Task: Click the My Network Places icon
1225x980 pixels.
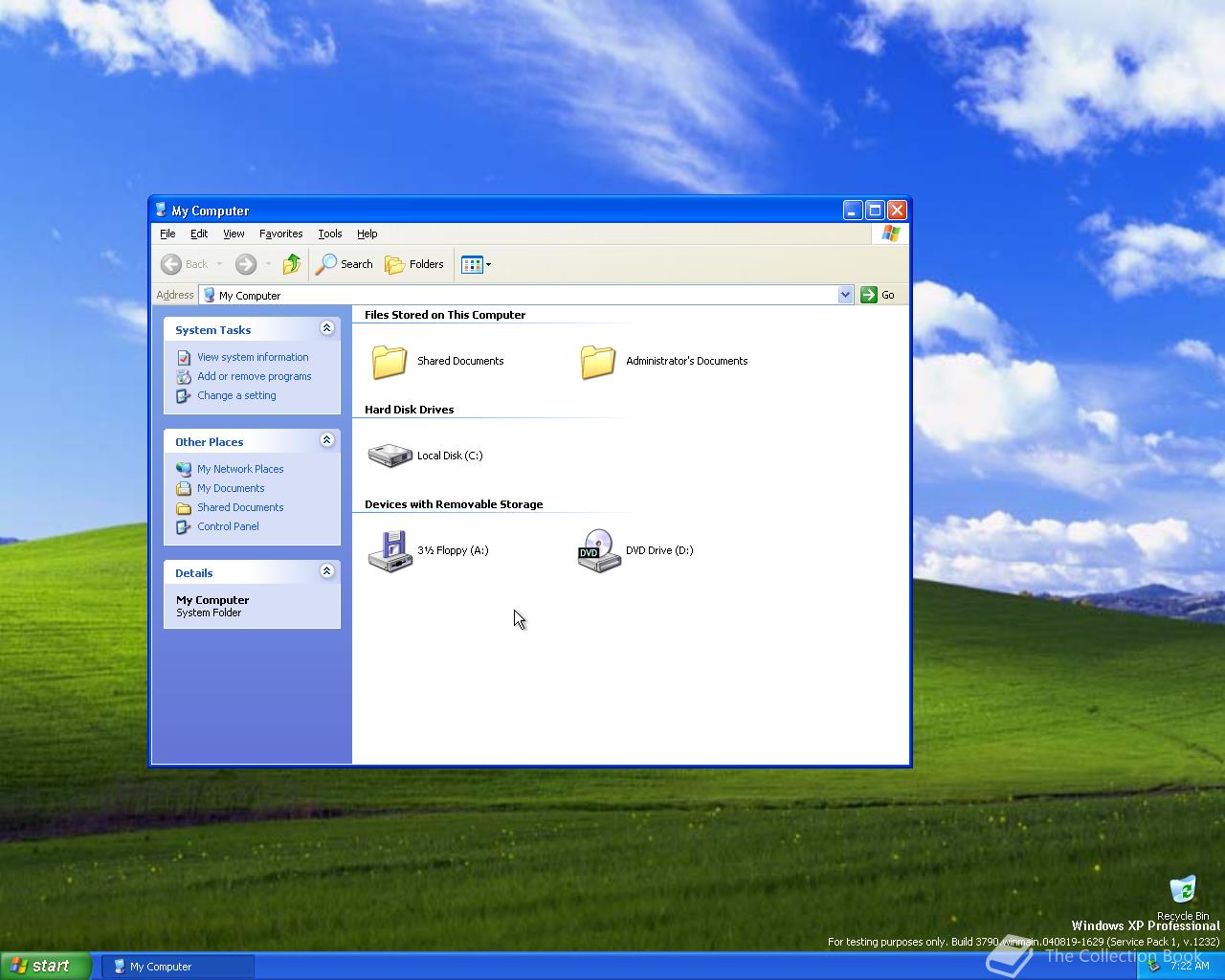Action: click(x=184, y=469)
